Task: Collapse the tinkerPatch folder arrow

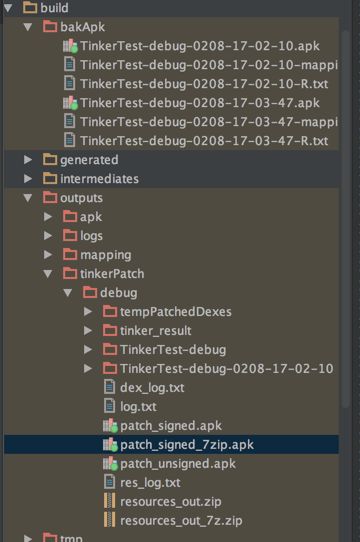Action: (48, 274)
